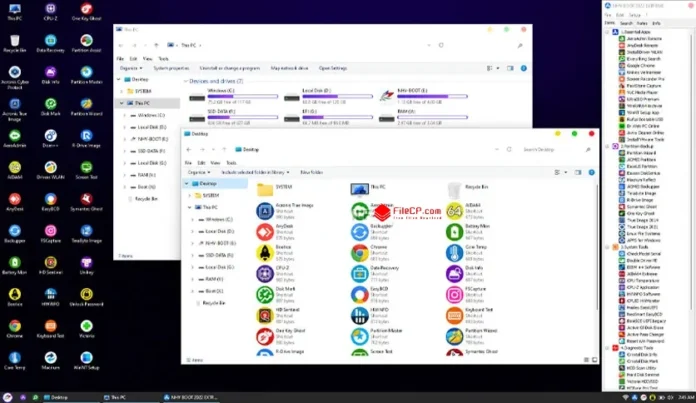The height and width of the screenshot is (403, 696).
Task: Click Desktop window vertical scrollbar
Action: [597, 249]
